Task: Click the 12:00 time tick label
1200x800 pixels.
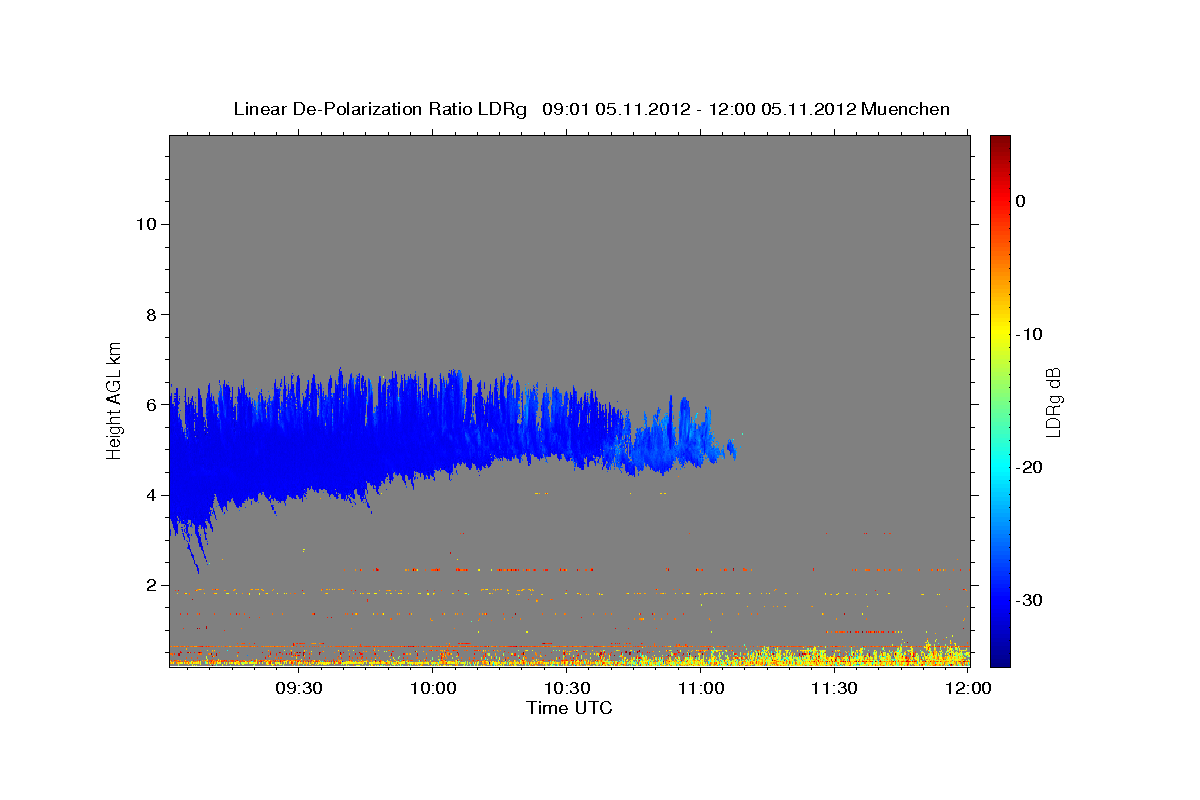Action: (x=968, y=689)
